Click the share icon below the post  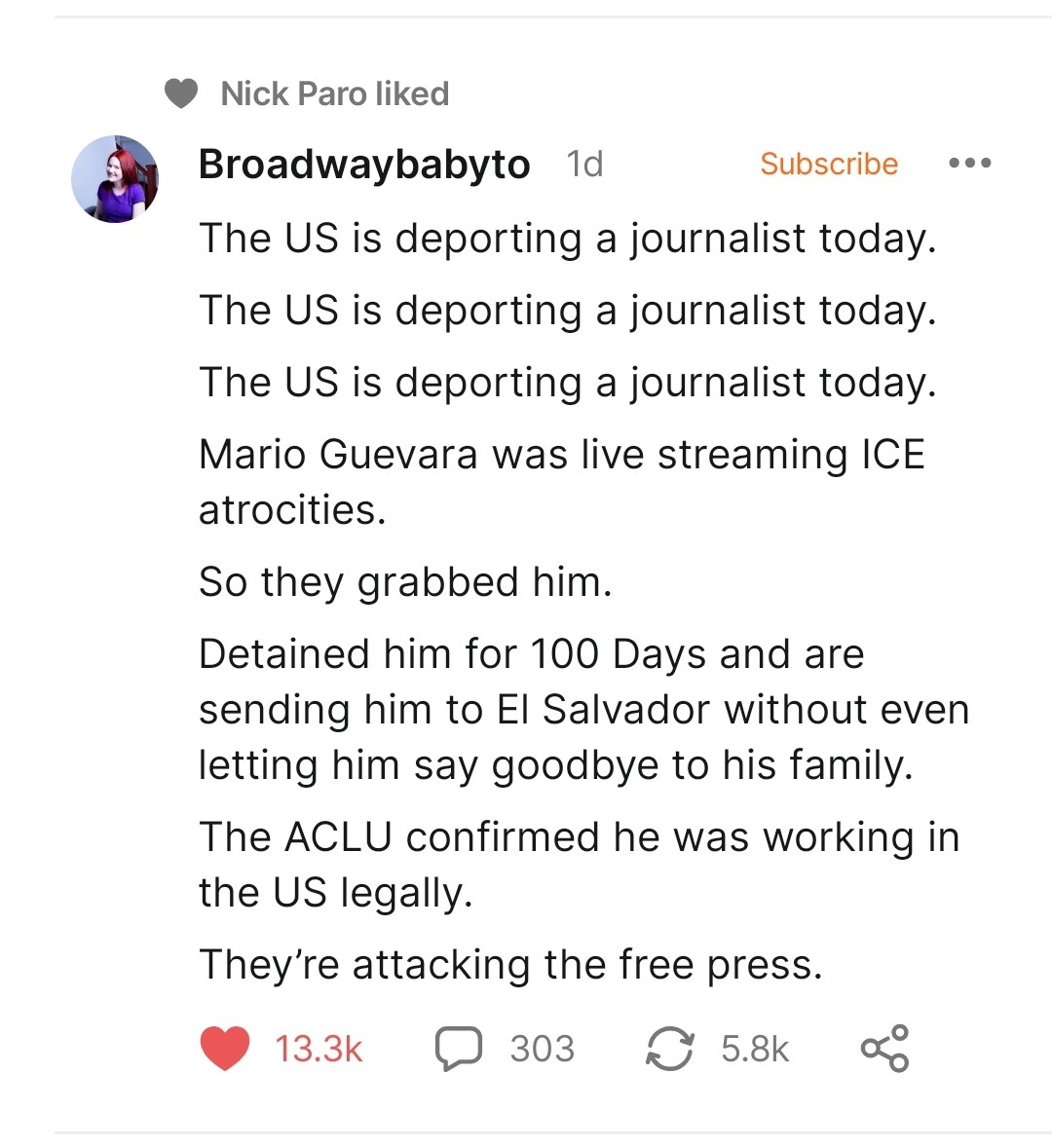(x=884, y=1049)
